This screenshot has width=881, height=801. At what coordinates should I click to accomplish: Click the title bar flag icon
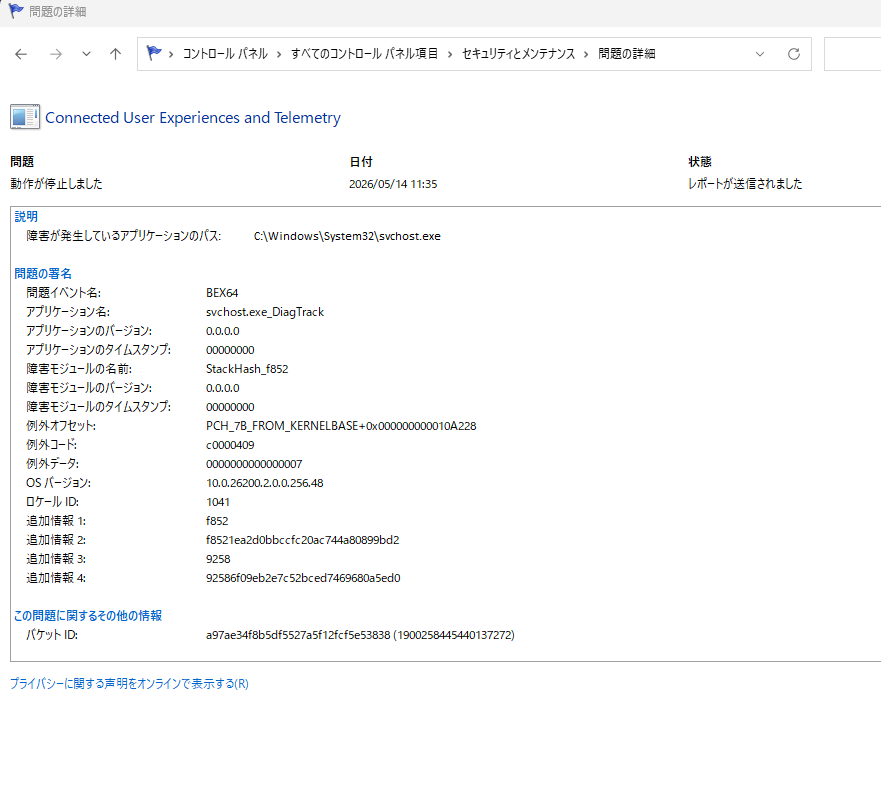coord(16,11)
